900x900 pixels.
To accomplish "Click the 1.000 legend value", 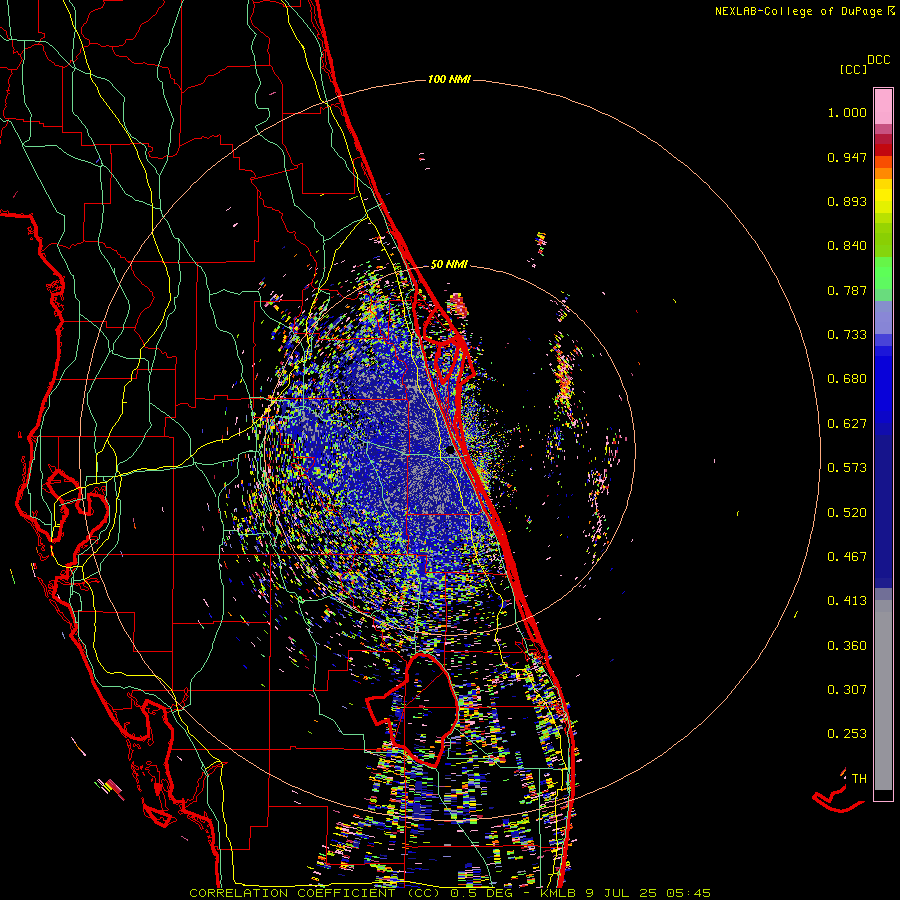I will tap(847, 112).
